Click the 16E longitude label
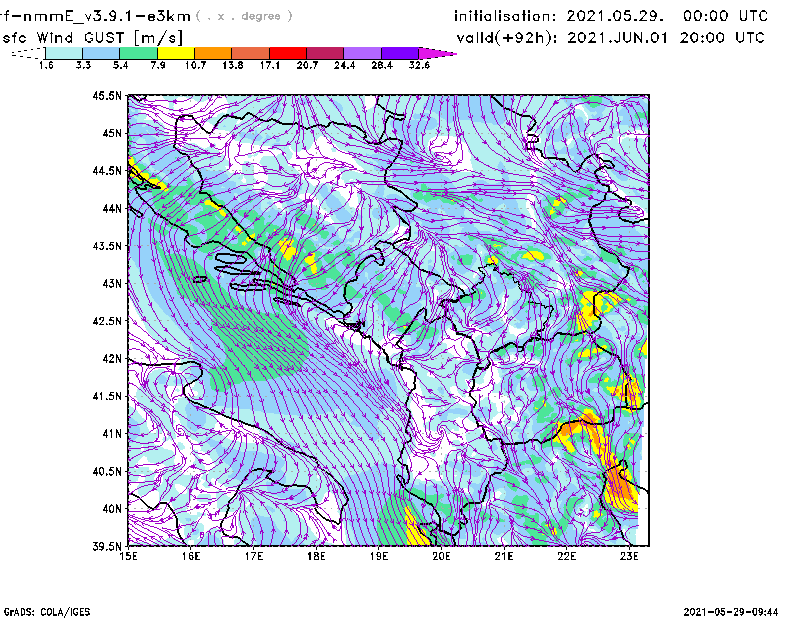 tap(191, 556)
